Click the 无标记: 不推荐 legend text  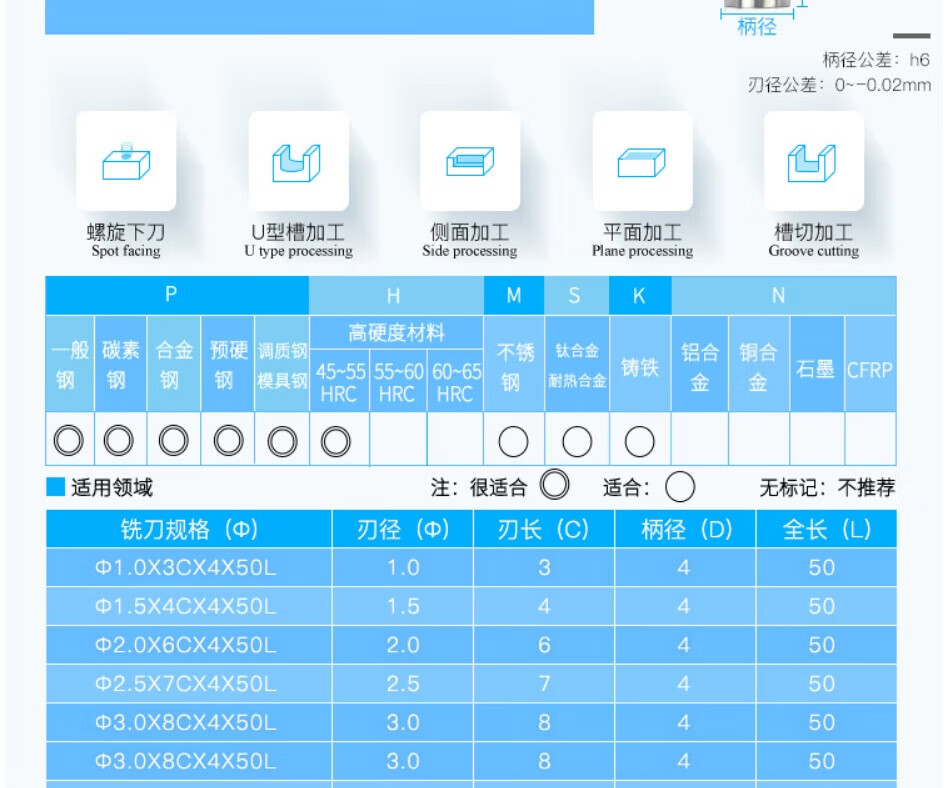827,487
